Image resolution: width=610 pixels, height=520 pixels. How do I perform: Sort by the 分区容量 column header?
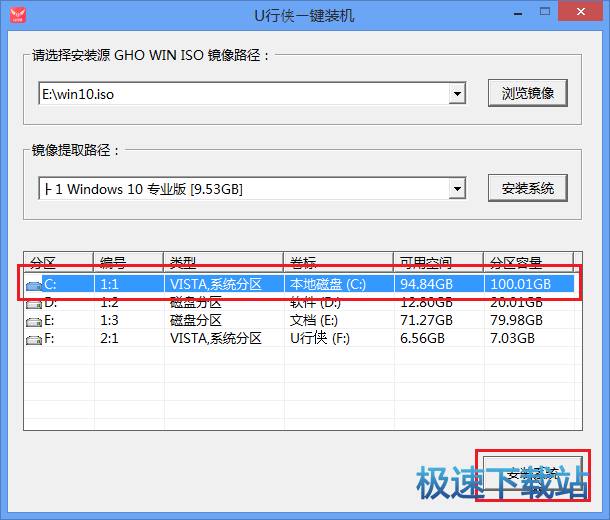click(x=528, y=263)
